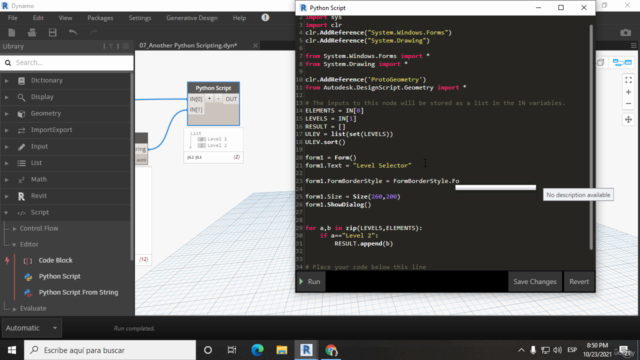Select Python Script in library tree
Viewport: 640px width, 360px height.
(60, 277)
